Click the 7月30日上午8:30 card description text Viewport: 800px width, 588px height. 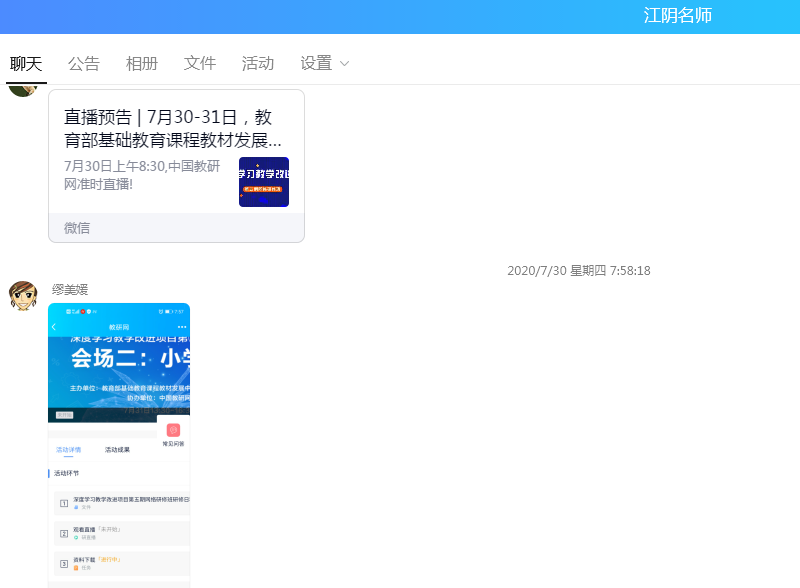(x=142, y=175)
